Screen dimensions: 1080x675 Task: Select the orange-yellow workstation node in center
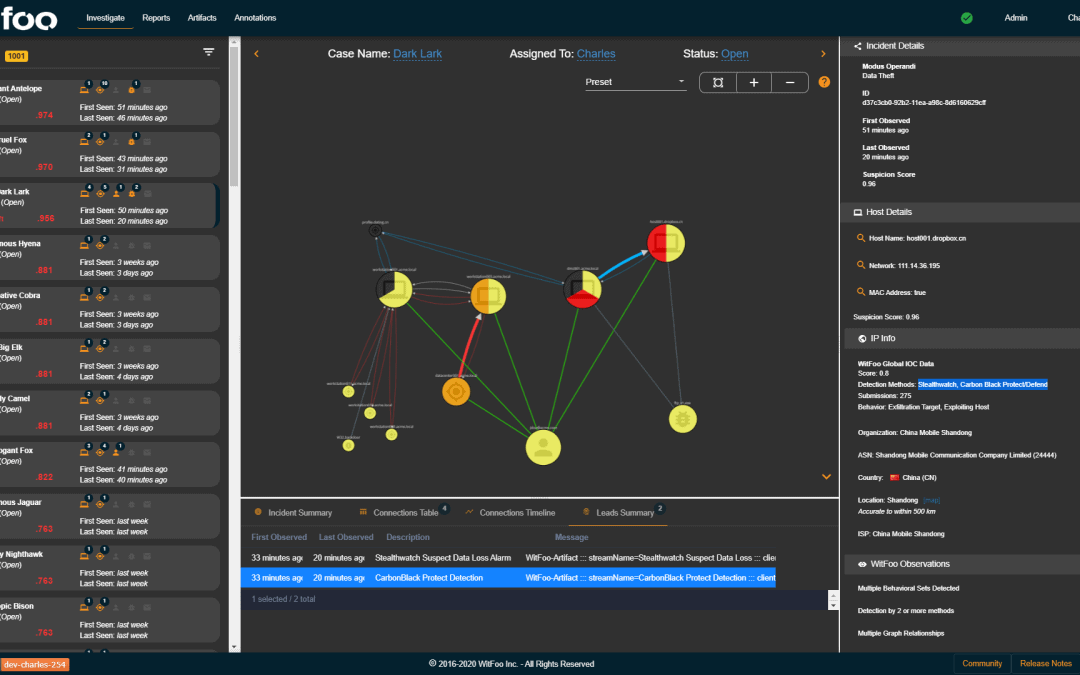[x=488, y=296]
